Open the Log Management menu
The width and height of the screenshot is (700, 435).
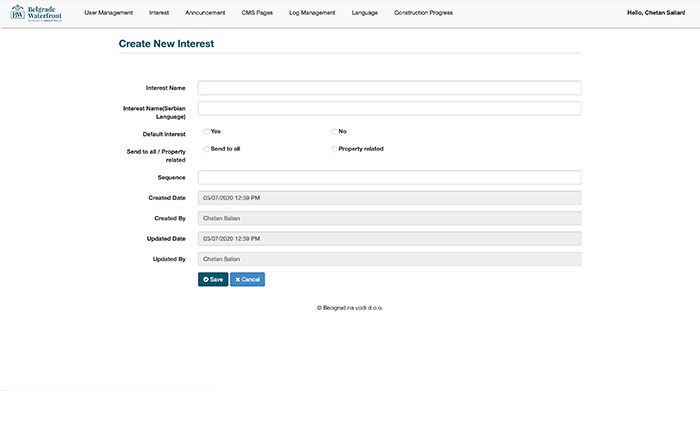(312, 13)
